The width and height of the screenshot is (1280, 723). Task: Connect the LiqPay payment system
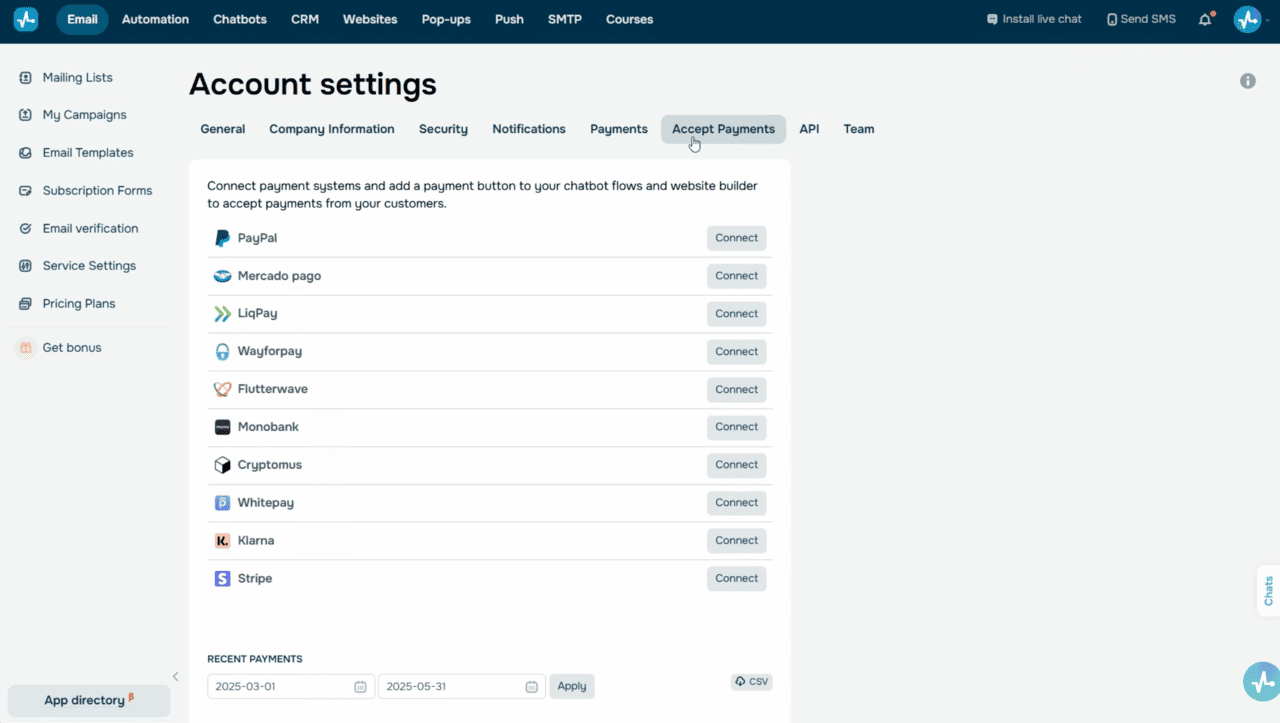pos(737,314)
